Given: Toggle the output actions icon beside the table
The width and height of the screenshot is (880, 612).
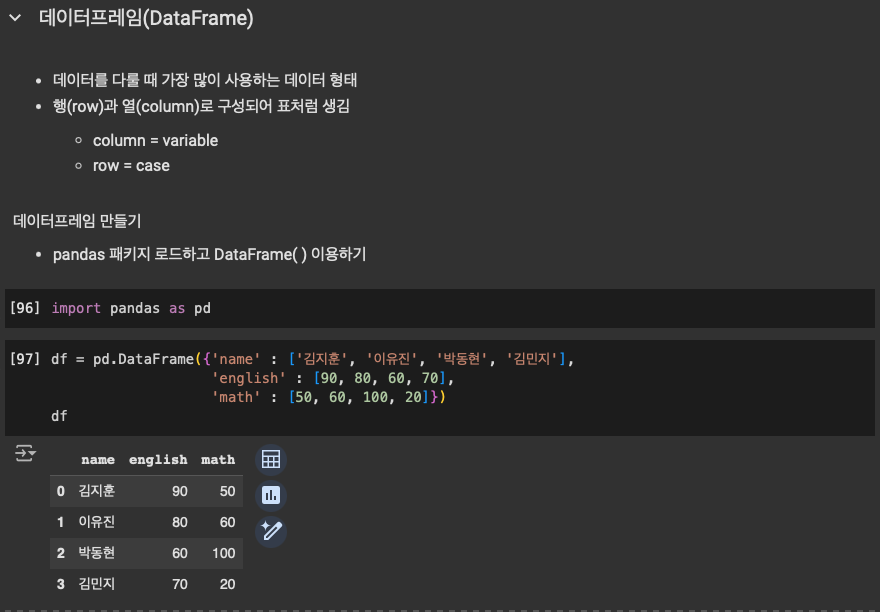Looking at the screenshot, I should tap(25, 453).
